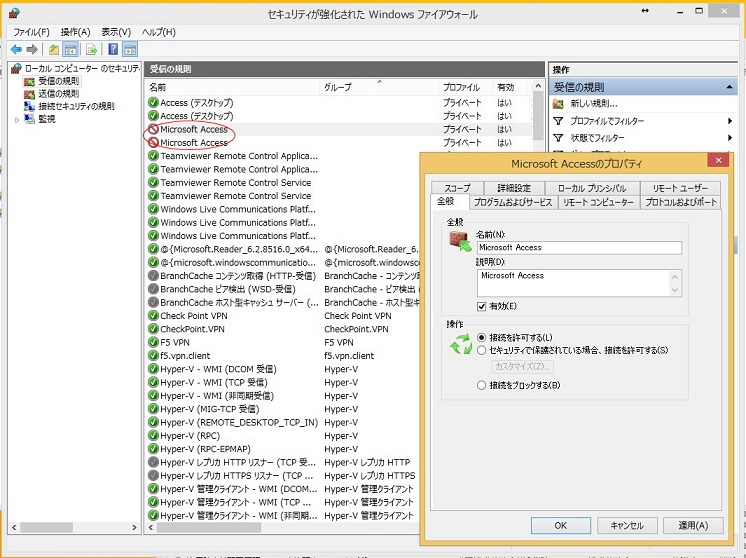Select the ローカル コンピューター root tree node
This screenshot has height=558, width=746.
click(x=76, y=69)
